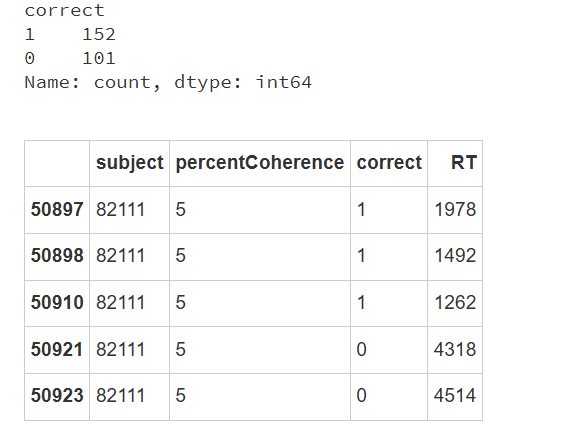Click correct value 0 in row 50921
The image size is (569, 427).
[361, 349]
